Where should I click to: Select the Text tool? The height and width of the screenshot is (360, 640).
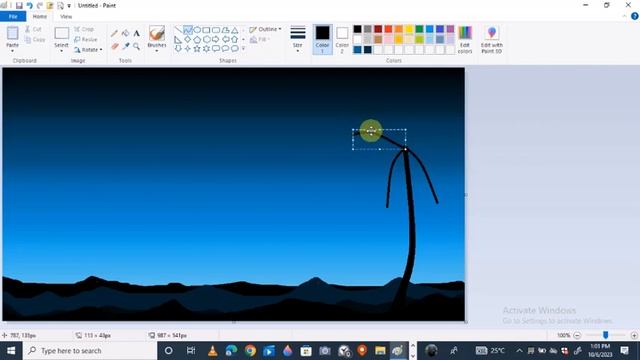136,33
